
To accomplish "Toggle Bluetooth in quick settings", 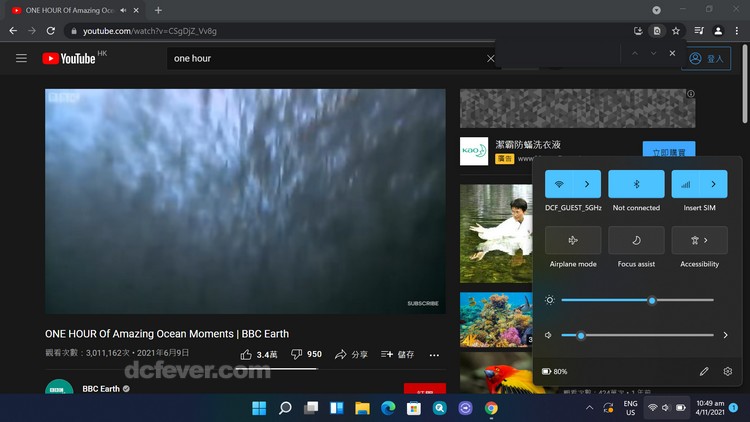I will click(636, 184).
